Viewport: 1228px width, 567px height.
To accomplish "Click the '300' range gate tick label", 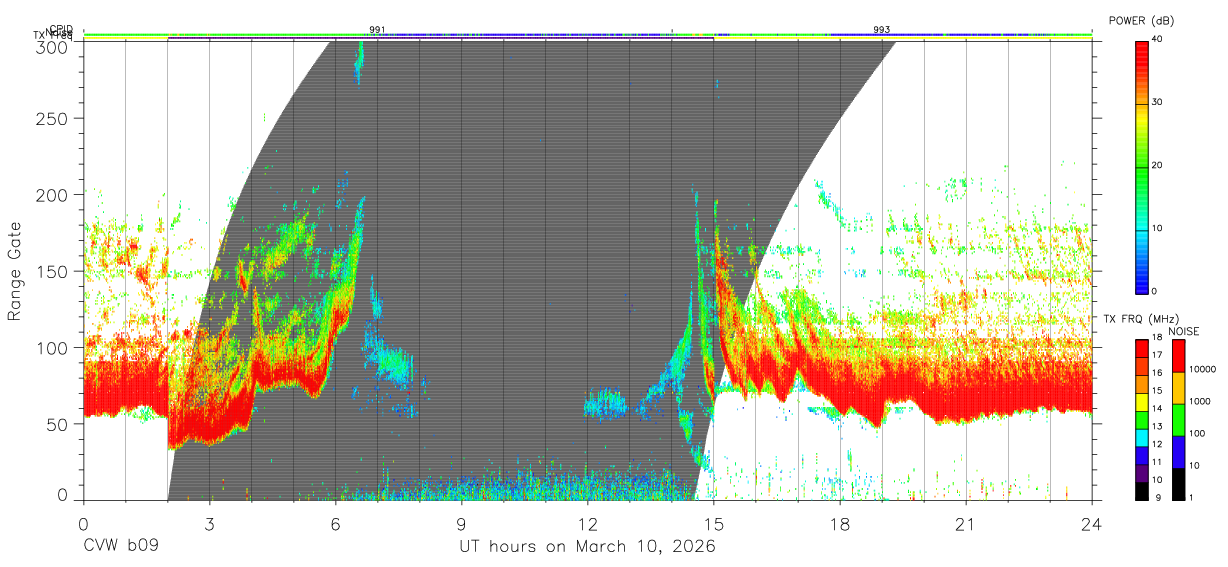I will click(x=54, y=47).
